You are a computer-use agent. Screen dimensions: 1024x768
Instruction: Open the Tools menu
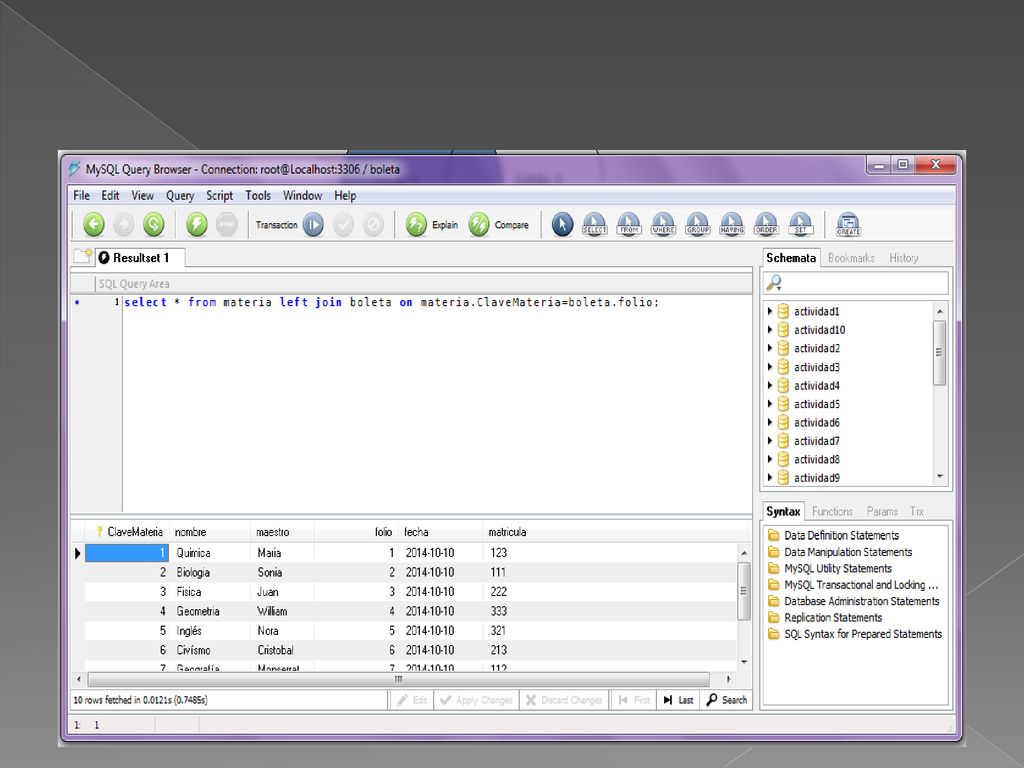258,195
